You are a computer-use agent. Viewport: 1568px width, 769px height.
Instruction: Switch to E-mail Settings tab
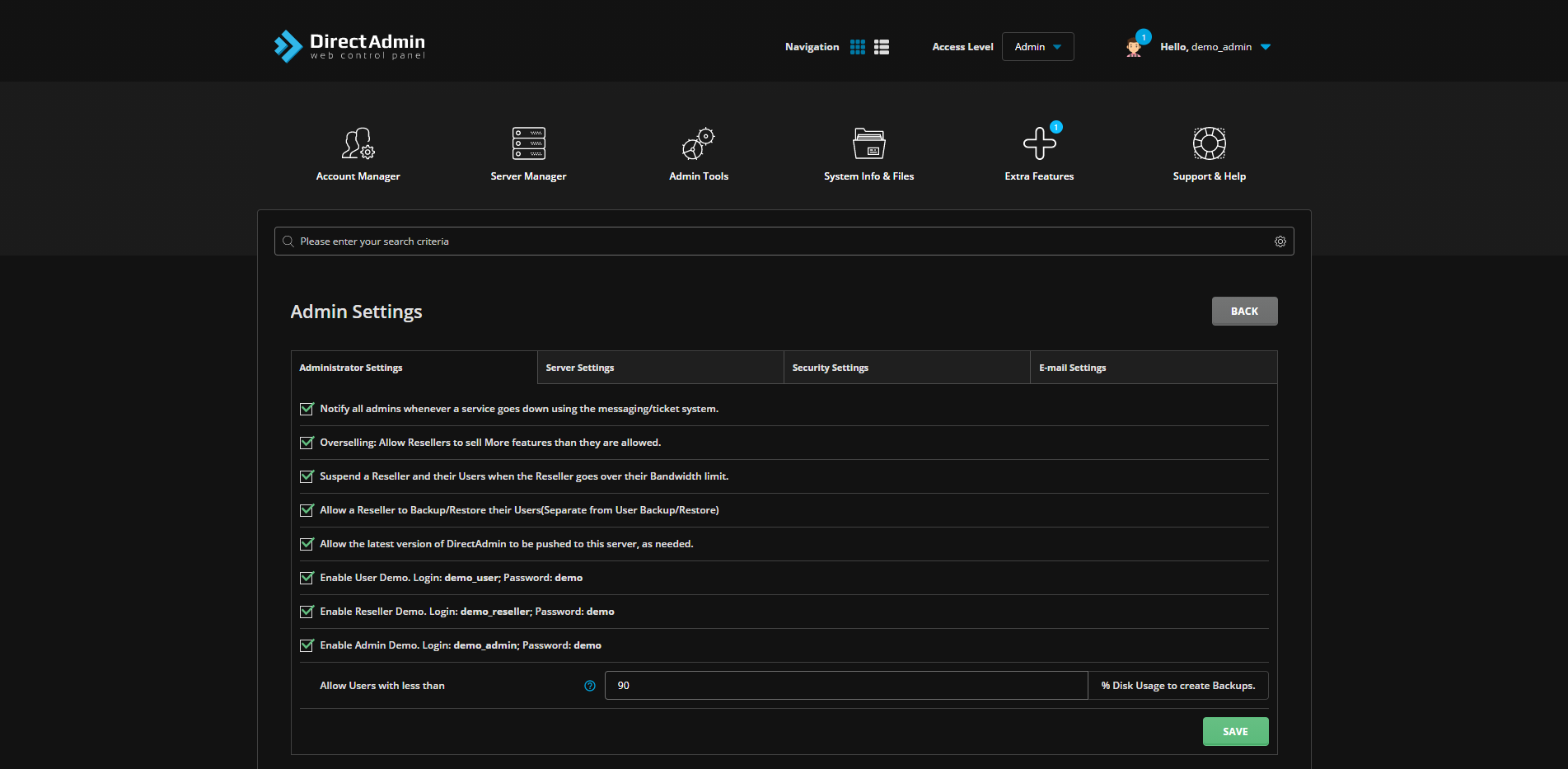coord(1154,368)
